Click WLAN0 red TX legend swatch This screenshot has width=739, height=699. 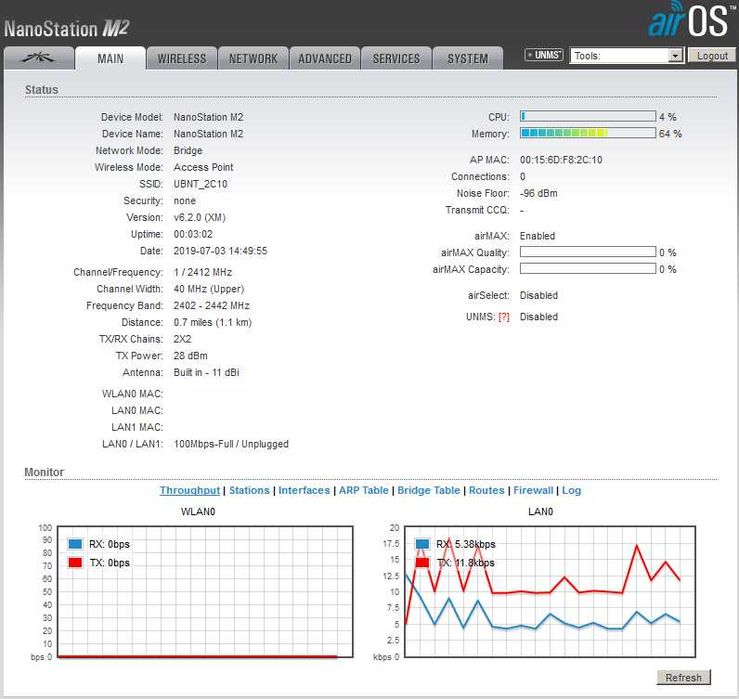(x=75, y=562)
